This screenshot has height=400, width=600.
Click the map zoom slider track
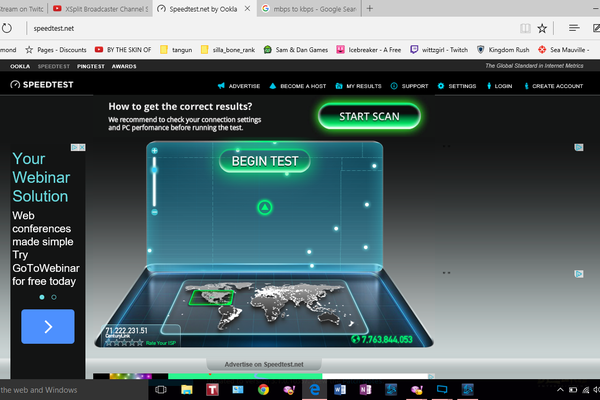pyautogui.click(x=154, y=190)
